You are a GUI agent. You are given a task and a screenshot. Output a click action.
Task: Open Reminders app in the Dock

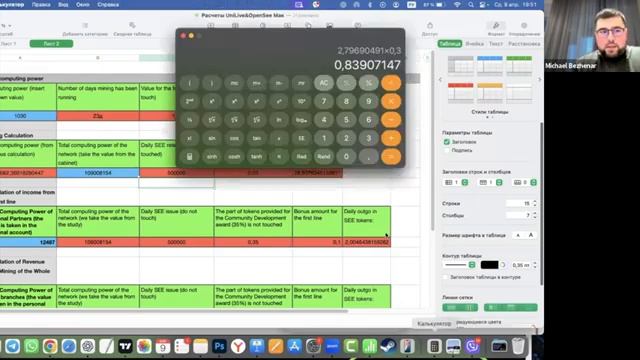[182, 347]
